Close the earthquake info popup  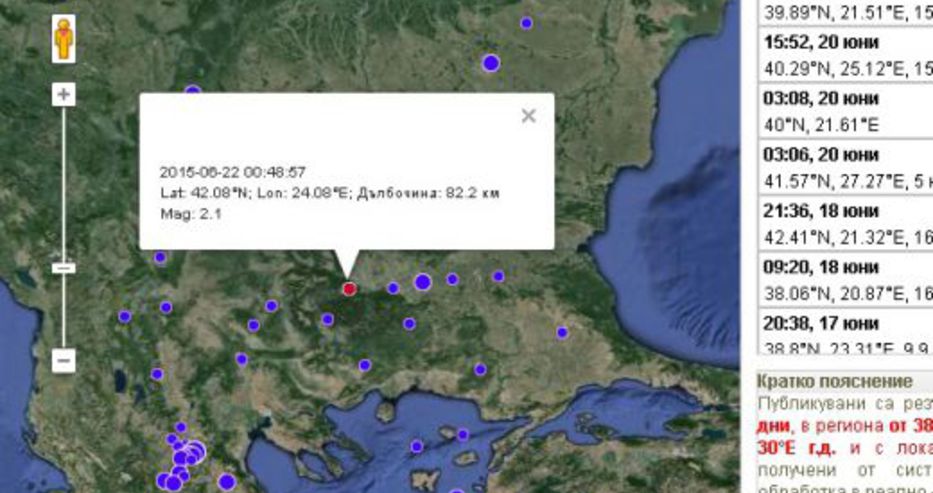[528, 116]
